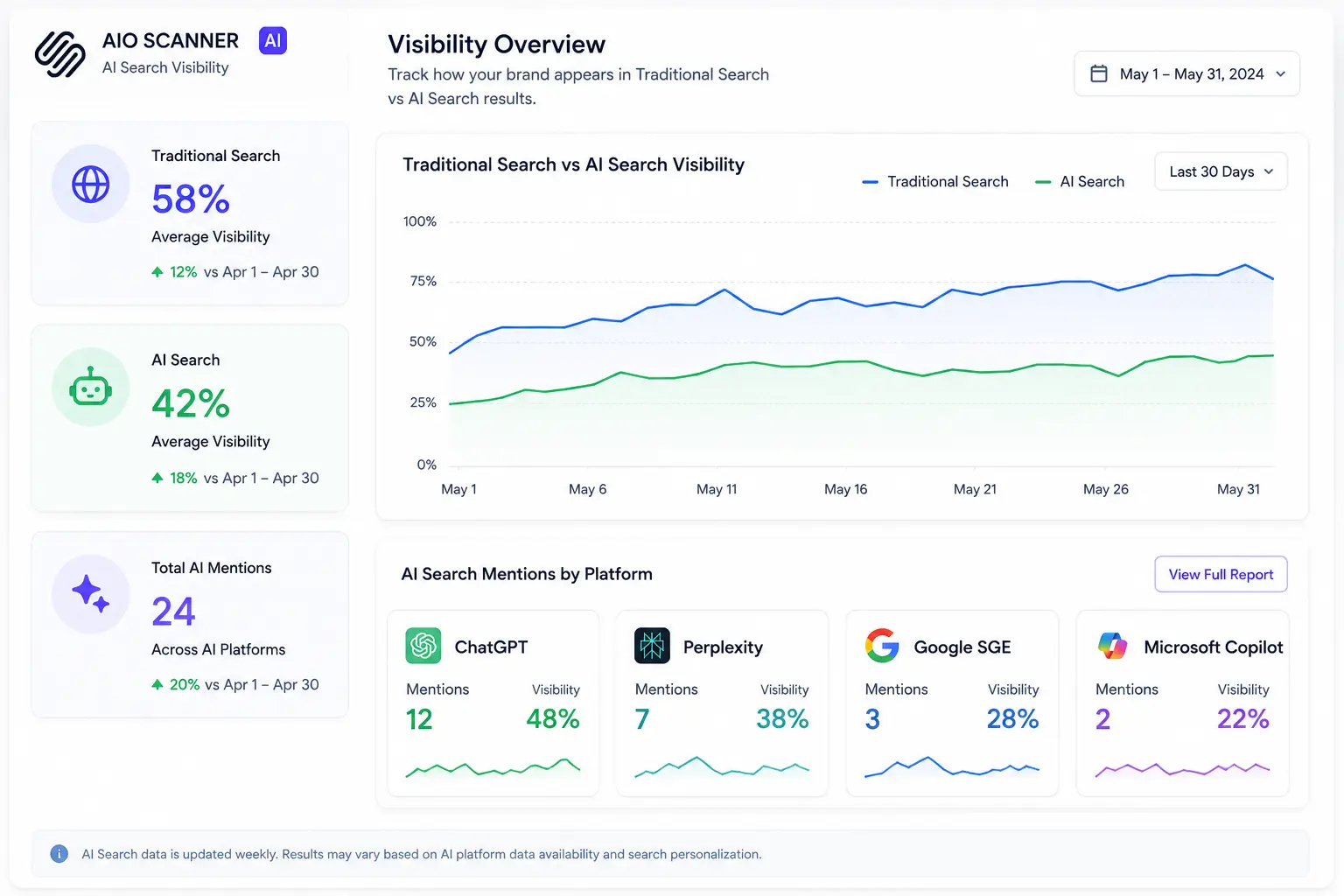Click the robot icon for AI Search
Image resolution: width=1344 pixels, height=896 pixels.
(91, 388)
